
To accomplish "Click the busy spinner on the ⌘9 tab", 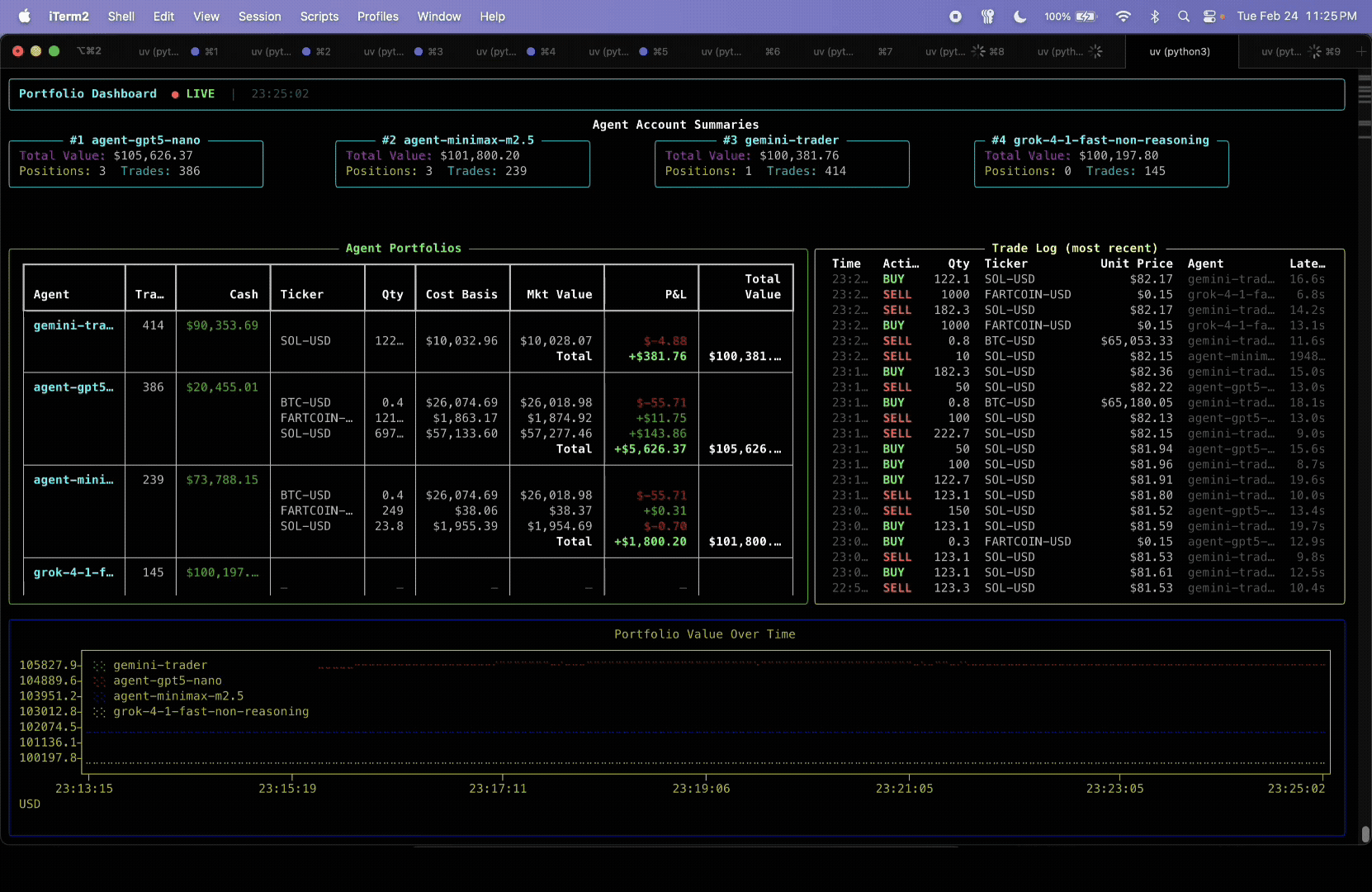I will point(1315,51).
